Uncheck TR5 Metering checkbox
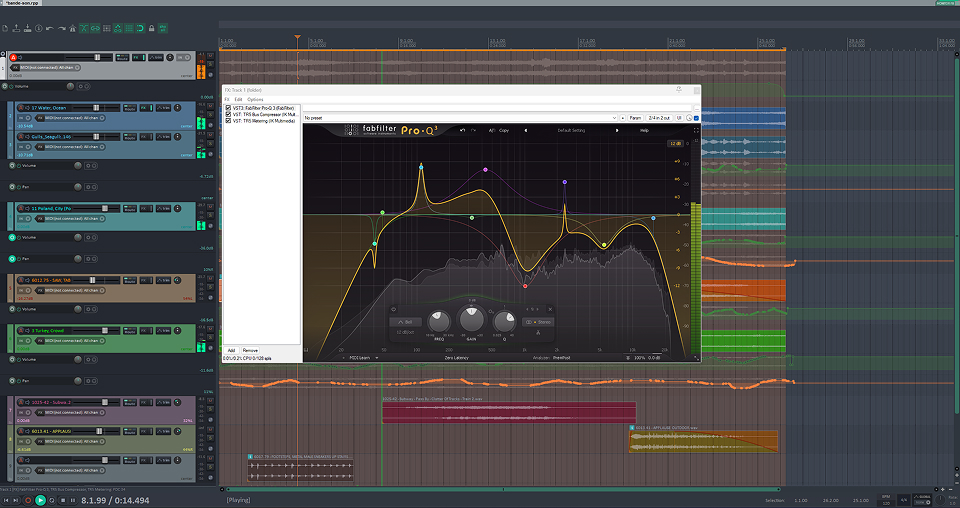Image resolution: width=960 pixels, height=508 pixels. [228, 121]
